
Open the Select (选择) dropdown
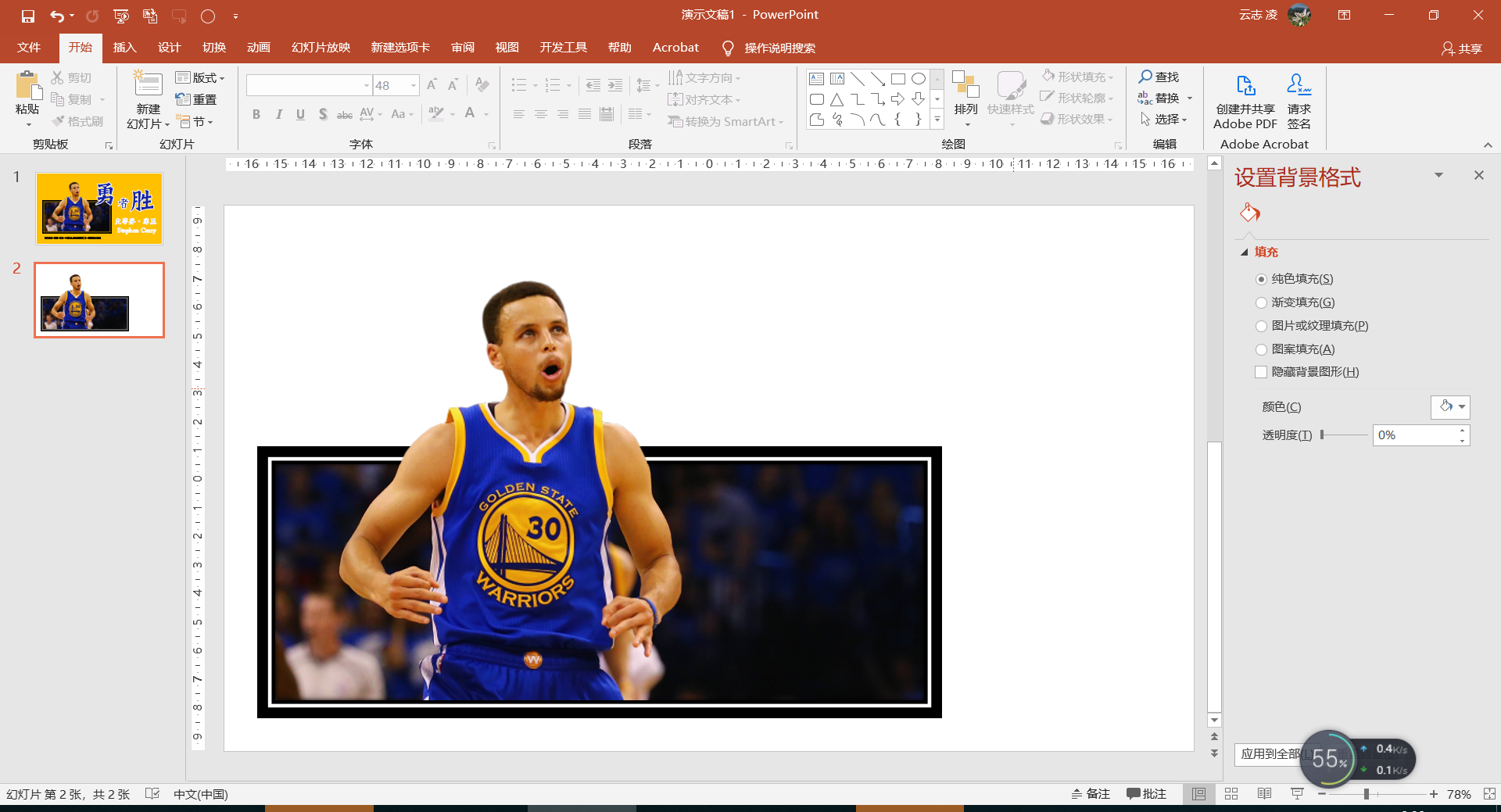point(1164,119)
